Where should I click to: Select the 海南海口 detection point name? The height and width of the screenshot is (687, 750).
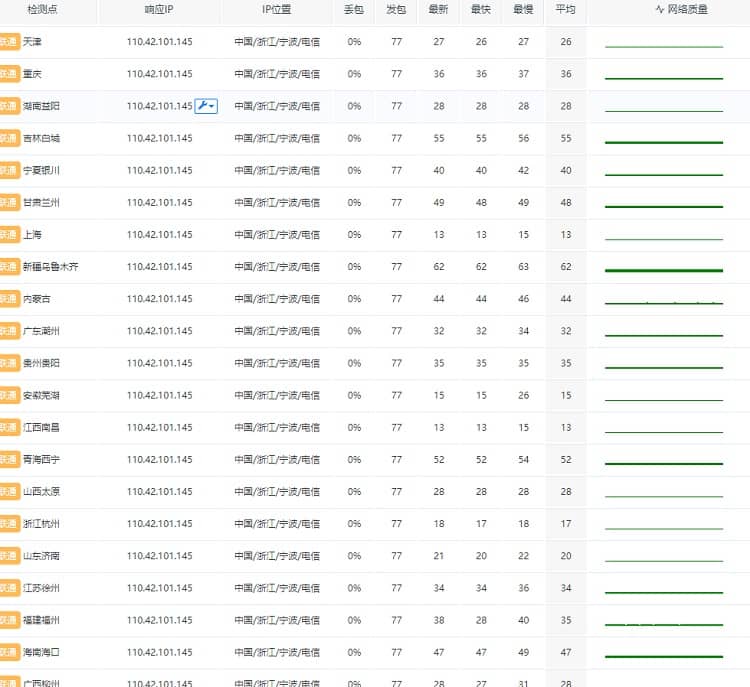pyautogui.click(x=41, y=652)
